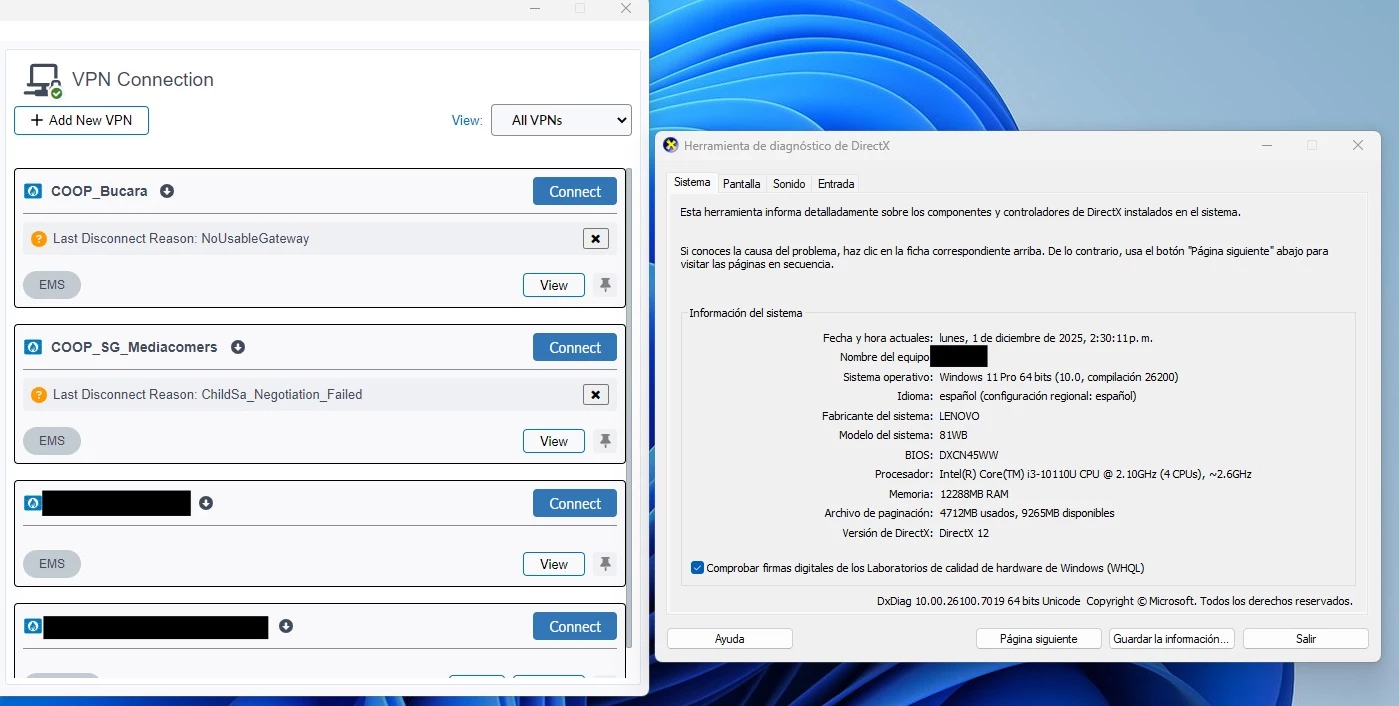
Task: Dismiss the NoUsableGateway disconnect message
Action: click(596, 239)
